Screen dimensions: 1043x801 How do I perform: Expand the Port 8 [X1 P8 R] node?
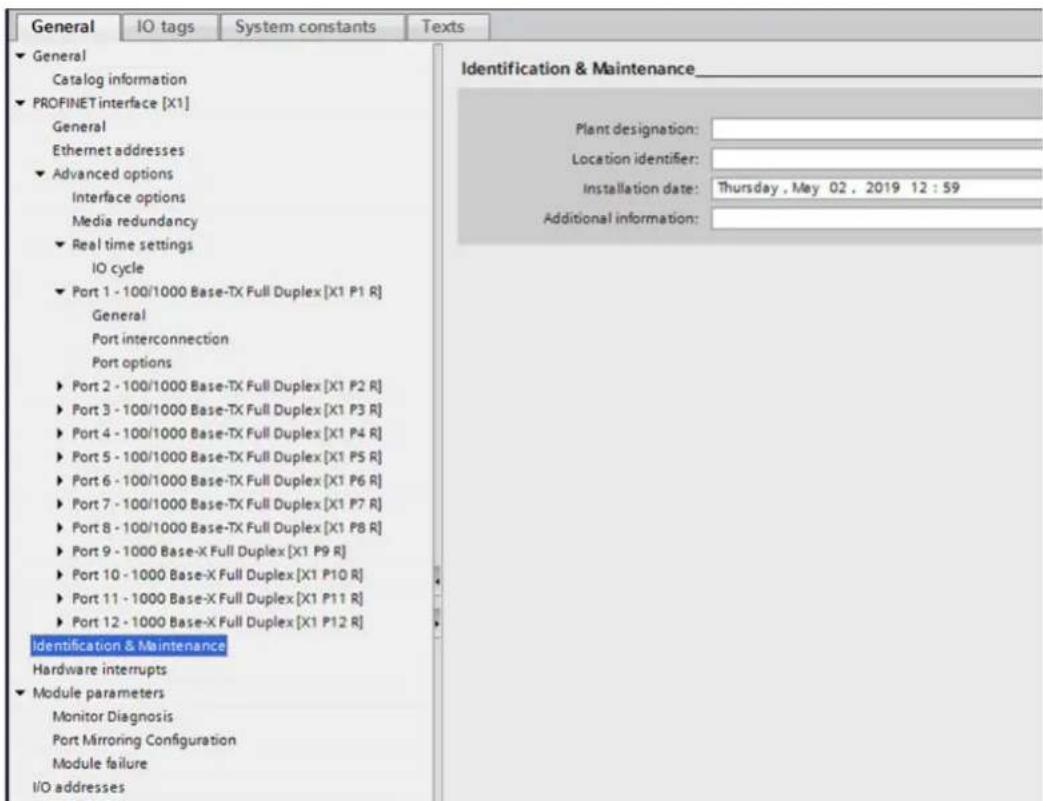60,528
